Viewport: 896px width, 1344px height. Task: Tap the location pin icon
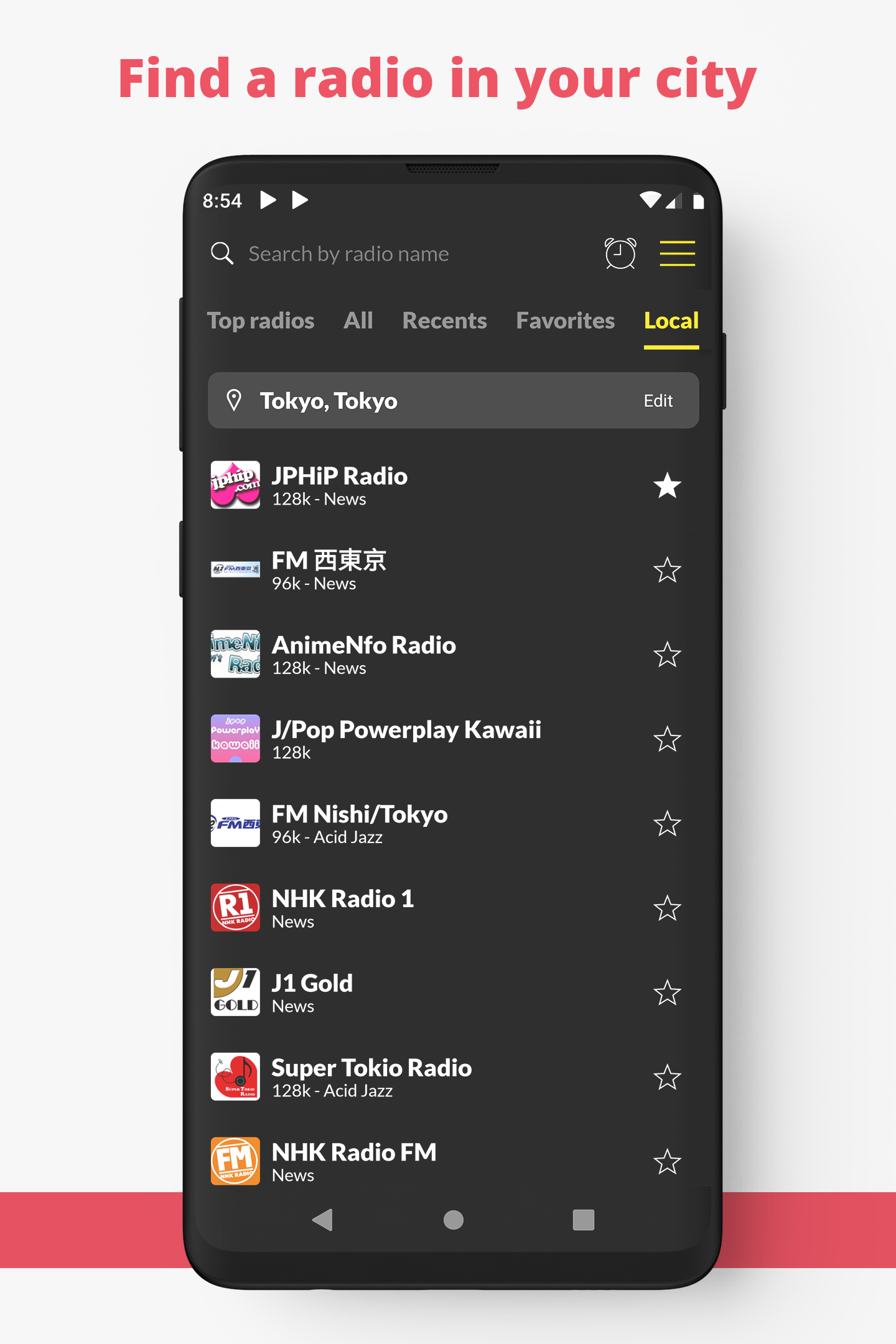tap(234, 401)
